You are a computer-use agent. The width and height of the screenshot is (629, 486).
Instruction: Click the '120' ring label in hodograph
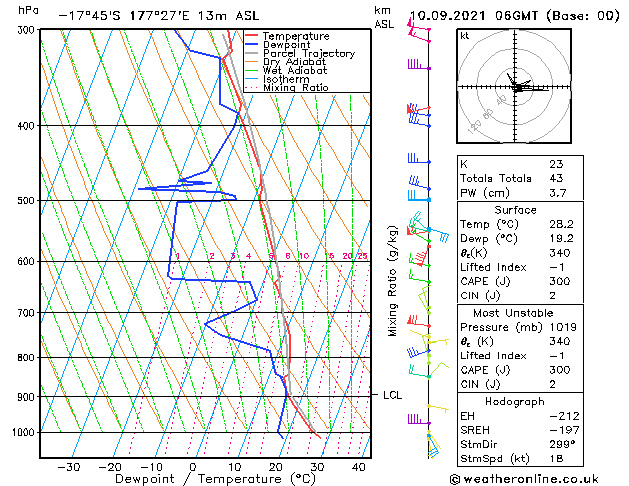click(x=475, y=127)
